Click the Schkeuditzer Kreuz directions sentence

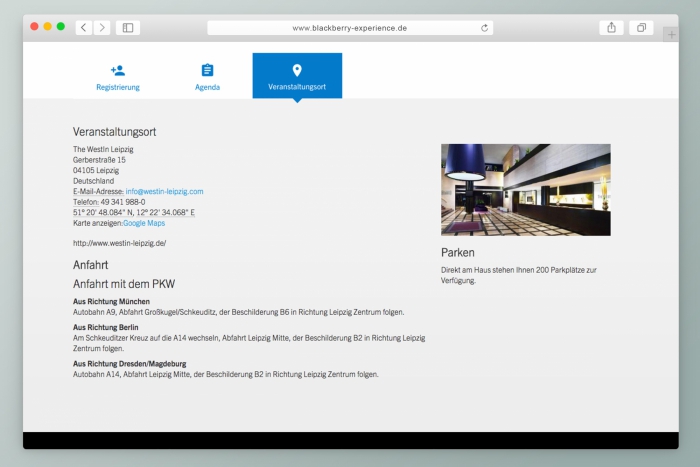[x=249, y=343]
